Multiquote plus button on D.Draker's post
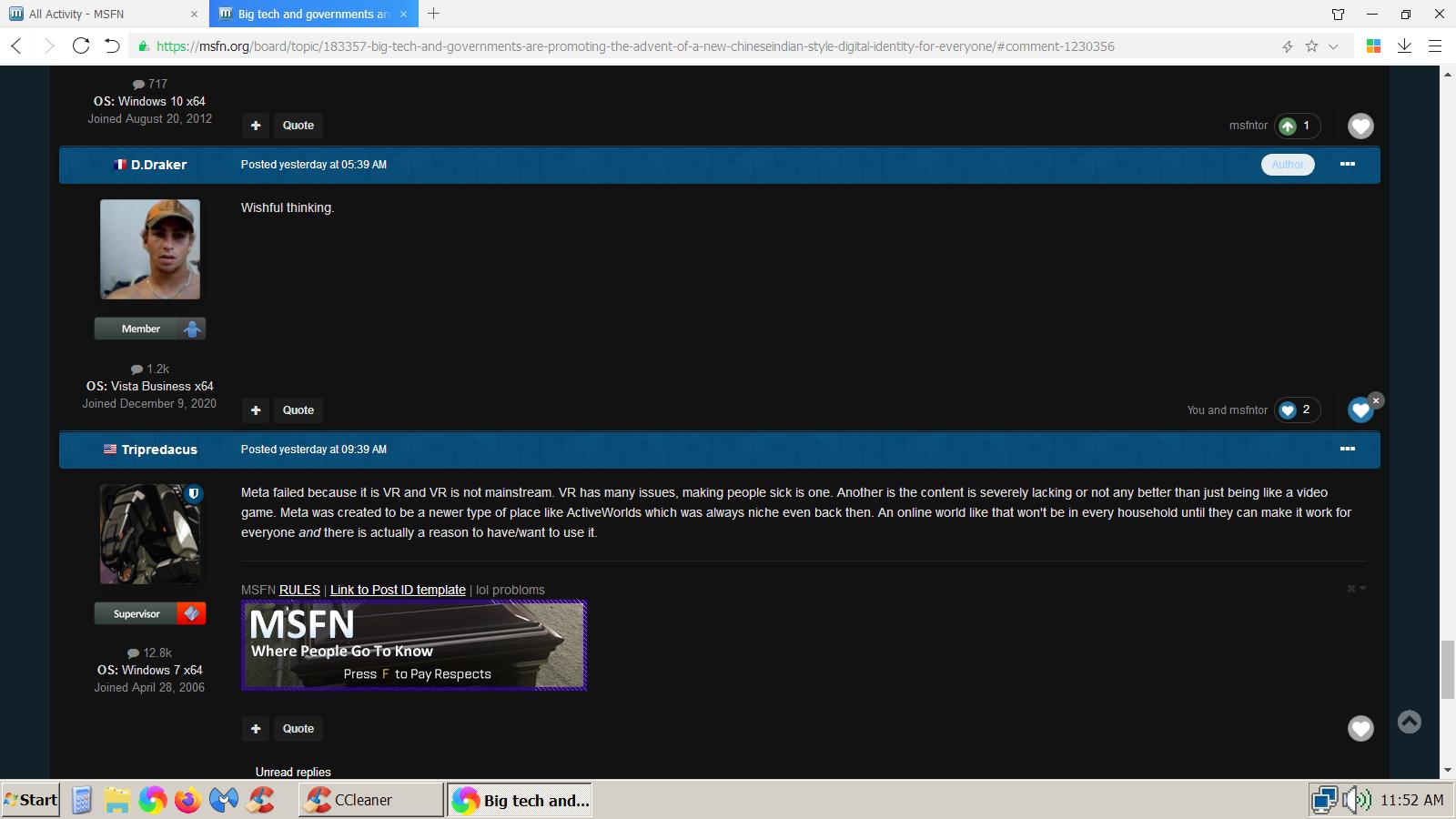 pyautogui.click(x=256, y=410)
